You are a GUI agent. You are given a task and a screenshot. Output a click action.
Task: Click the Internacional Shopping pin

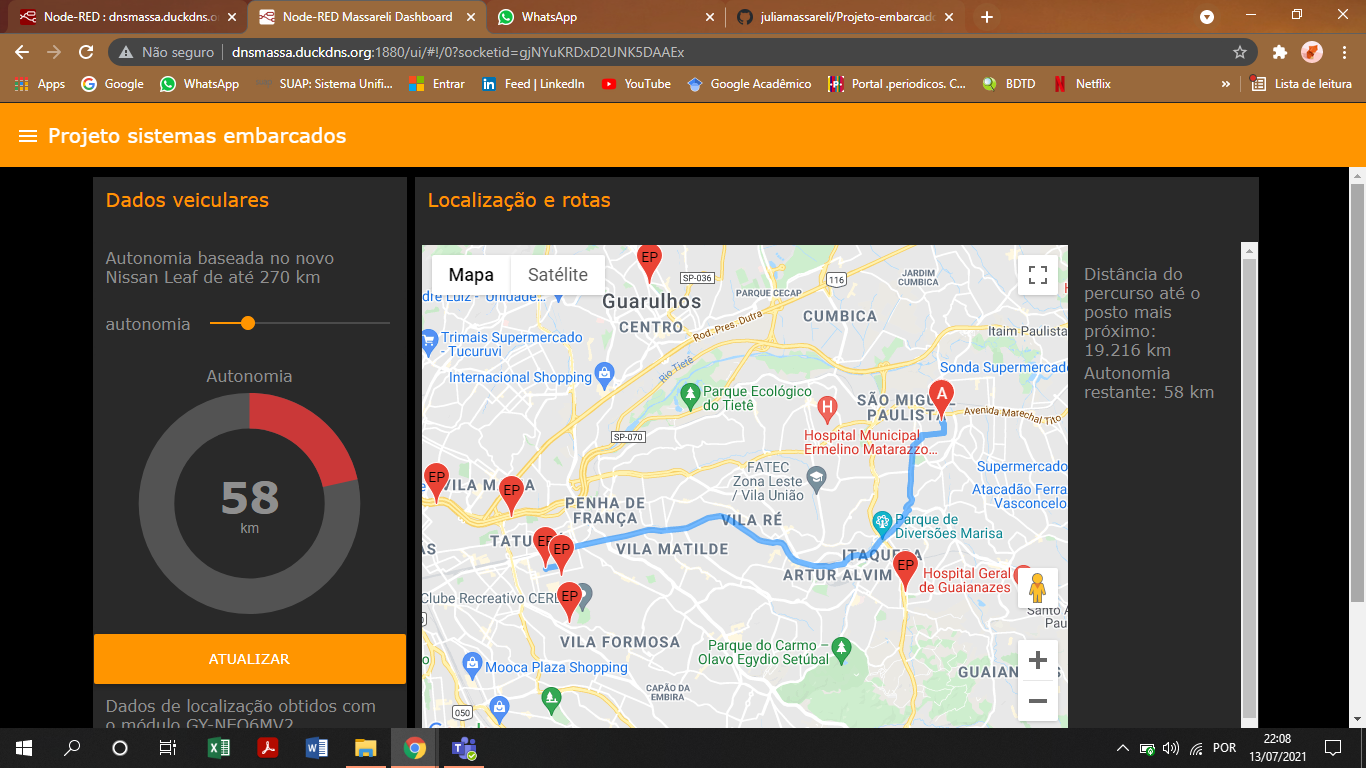click(x=603, y=375)
